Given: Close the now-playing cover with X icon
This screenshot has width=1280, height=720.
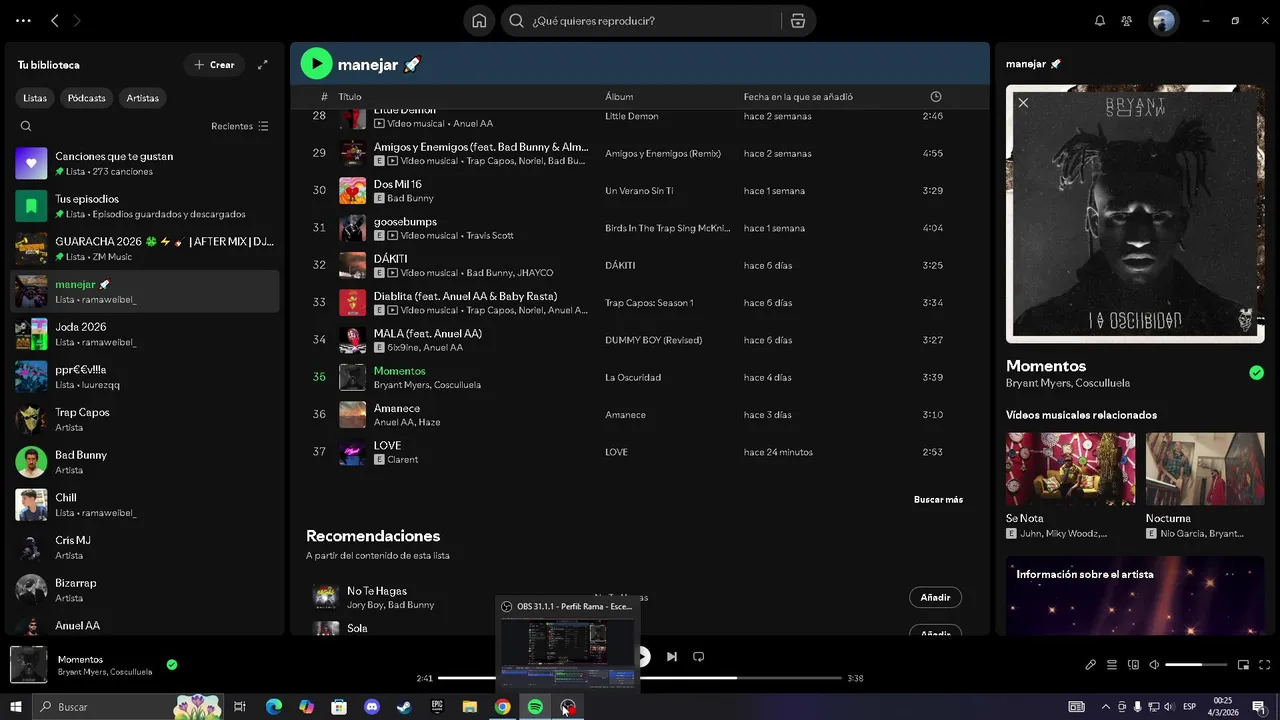Looking at the screenshot, I should (x=1023, y=102).
